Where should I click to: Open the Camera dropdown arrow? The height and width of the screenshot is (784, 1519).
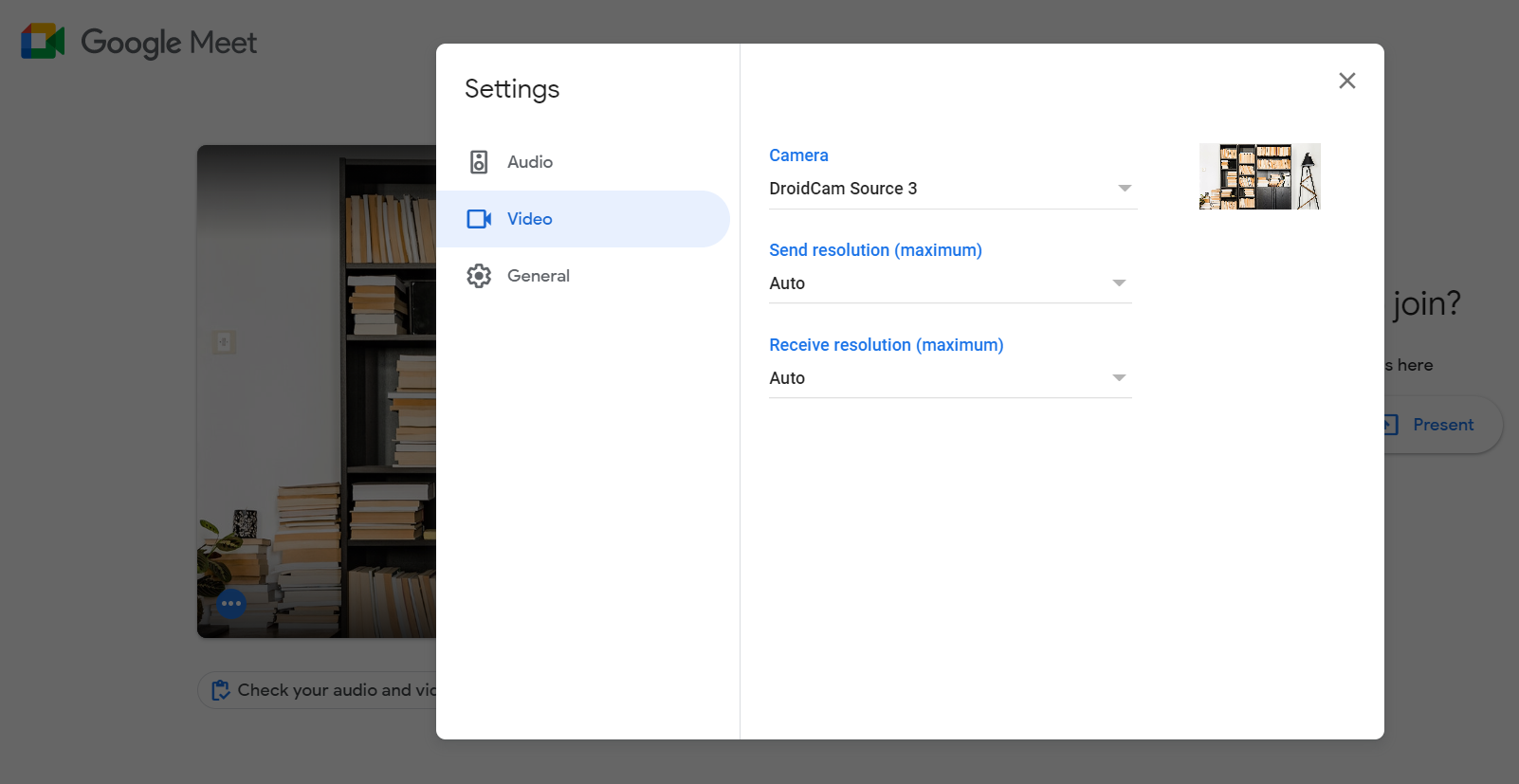click(x=1125, y=189)
